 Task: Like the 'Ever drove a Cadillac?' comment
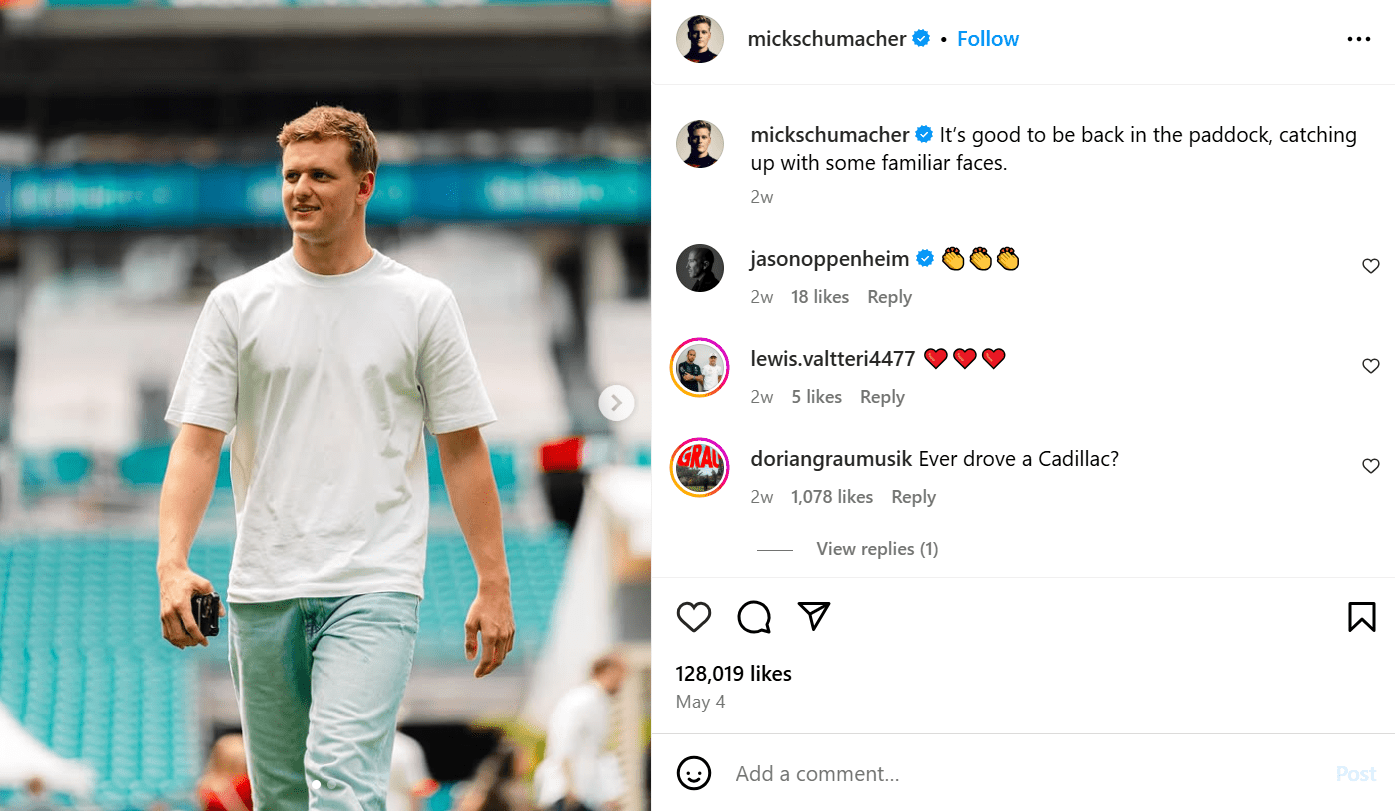[1371, 466]
